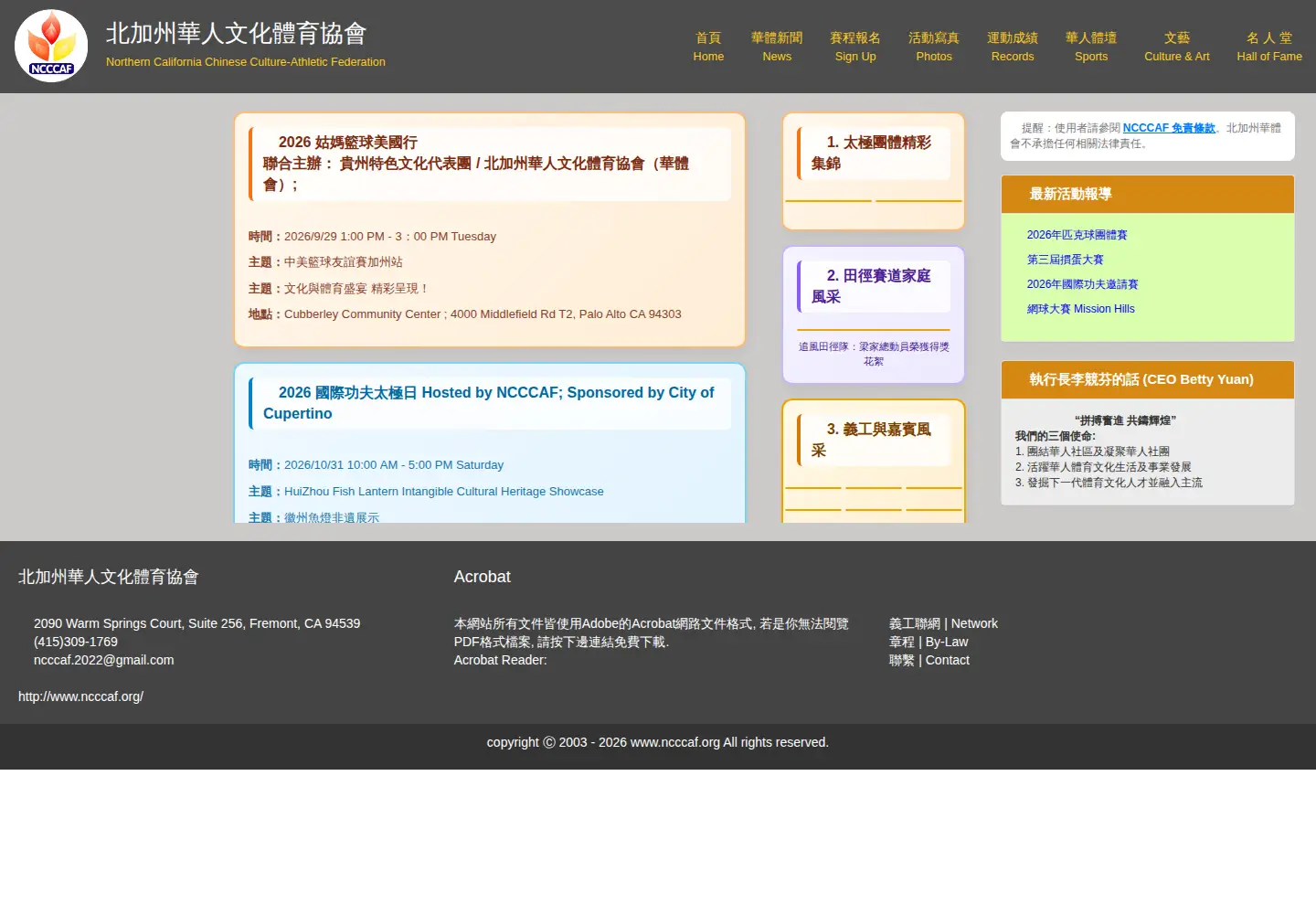Visit the Hall of Fame 名人堂 menu
Image resolution: width=1316 pixels, height=914 pixels.
tap(1269, 47)
